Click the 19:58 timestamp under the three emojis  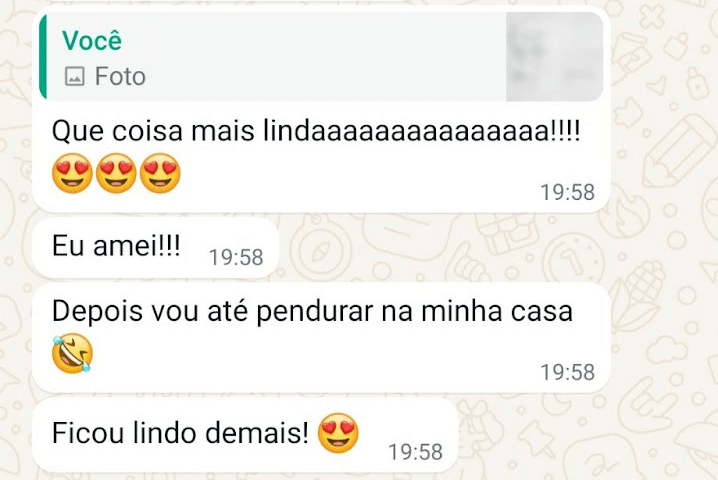(x=567, y=193)
